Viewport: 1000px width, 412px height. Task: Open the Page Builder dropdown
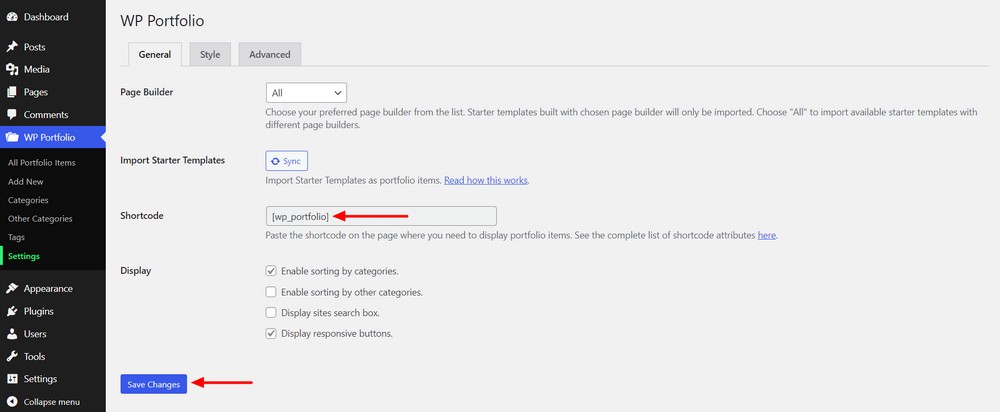[306, 92]
